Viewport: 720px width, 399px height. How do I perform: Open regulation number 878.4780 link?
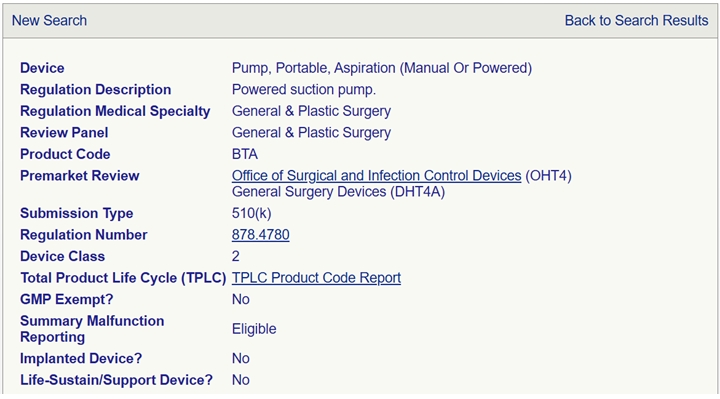coord(260,235)
